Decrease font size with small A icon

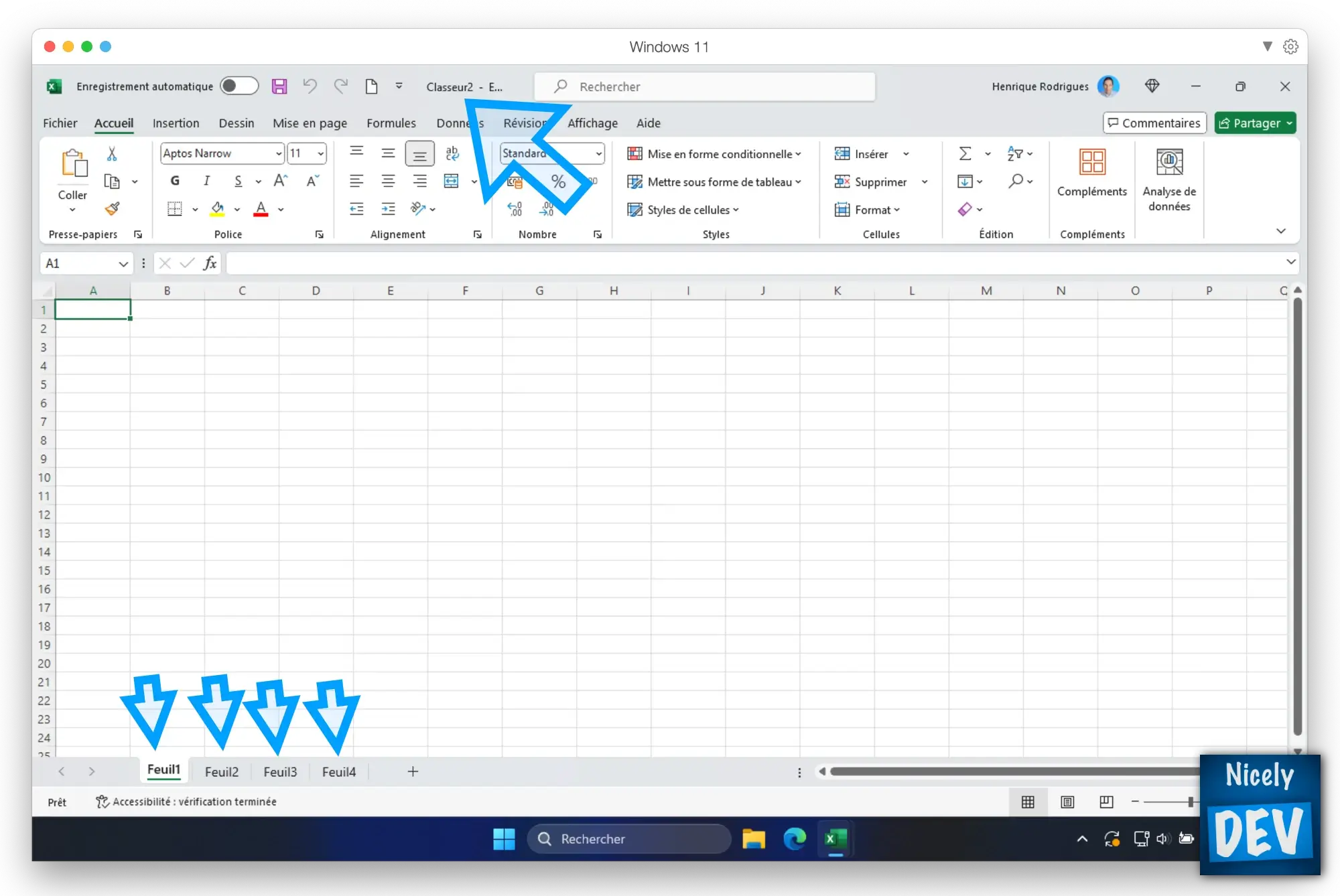(x=312, y=181)
